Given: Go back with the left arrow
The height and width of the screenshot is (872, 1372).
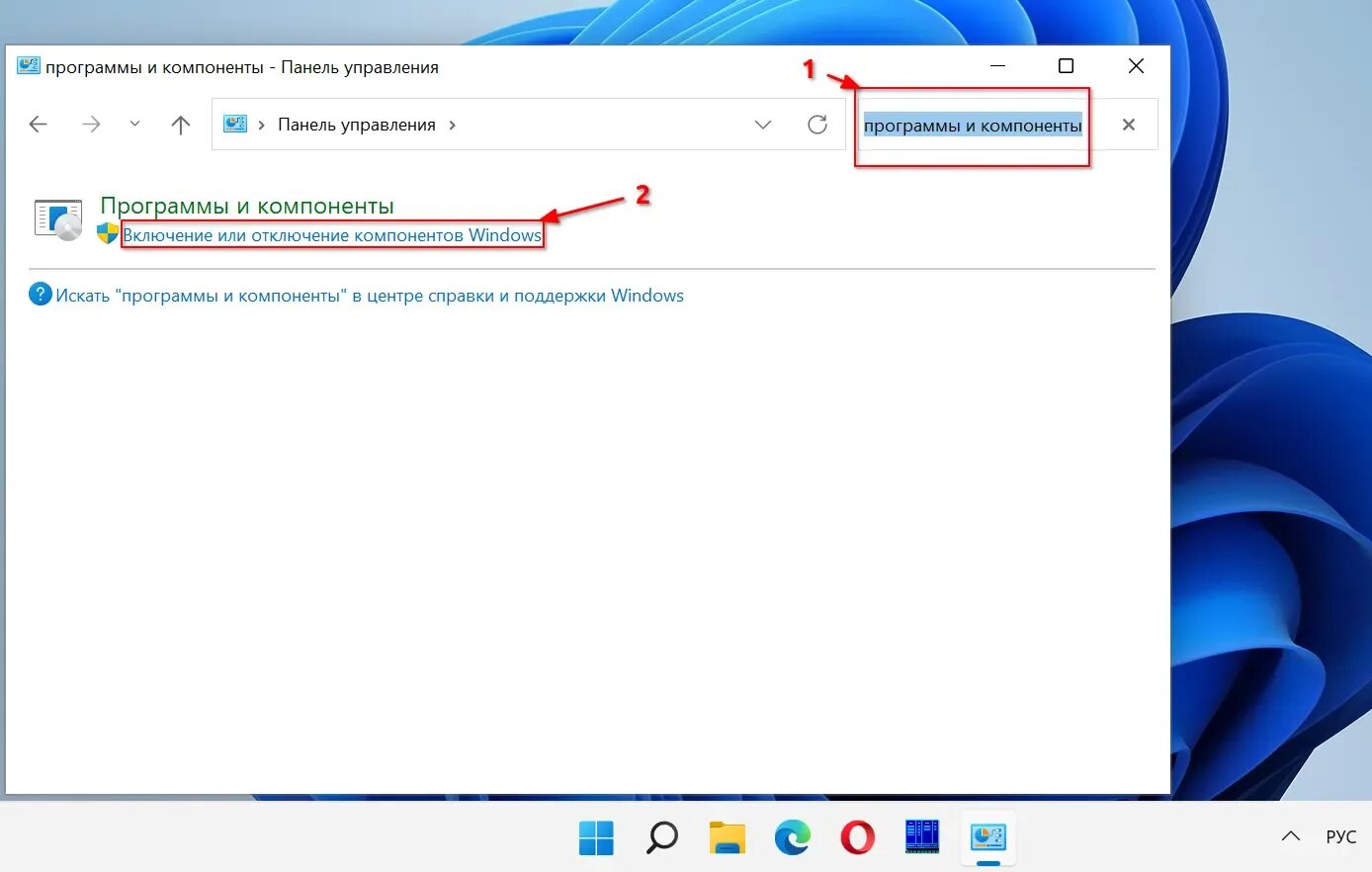Looking at the screenshot, I should pyautogui.click(x=39, y=125).
